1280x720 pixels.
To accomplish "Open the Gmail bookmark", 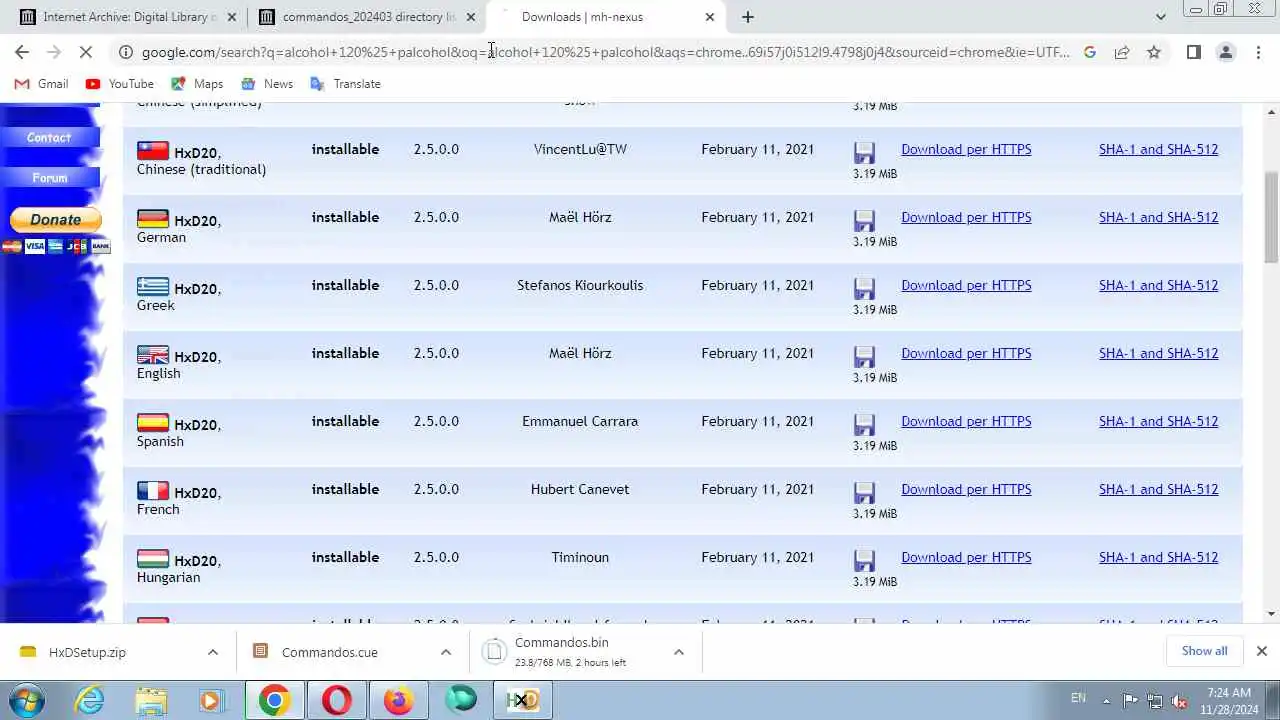I will click(41, 84).
